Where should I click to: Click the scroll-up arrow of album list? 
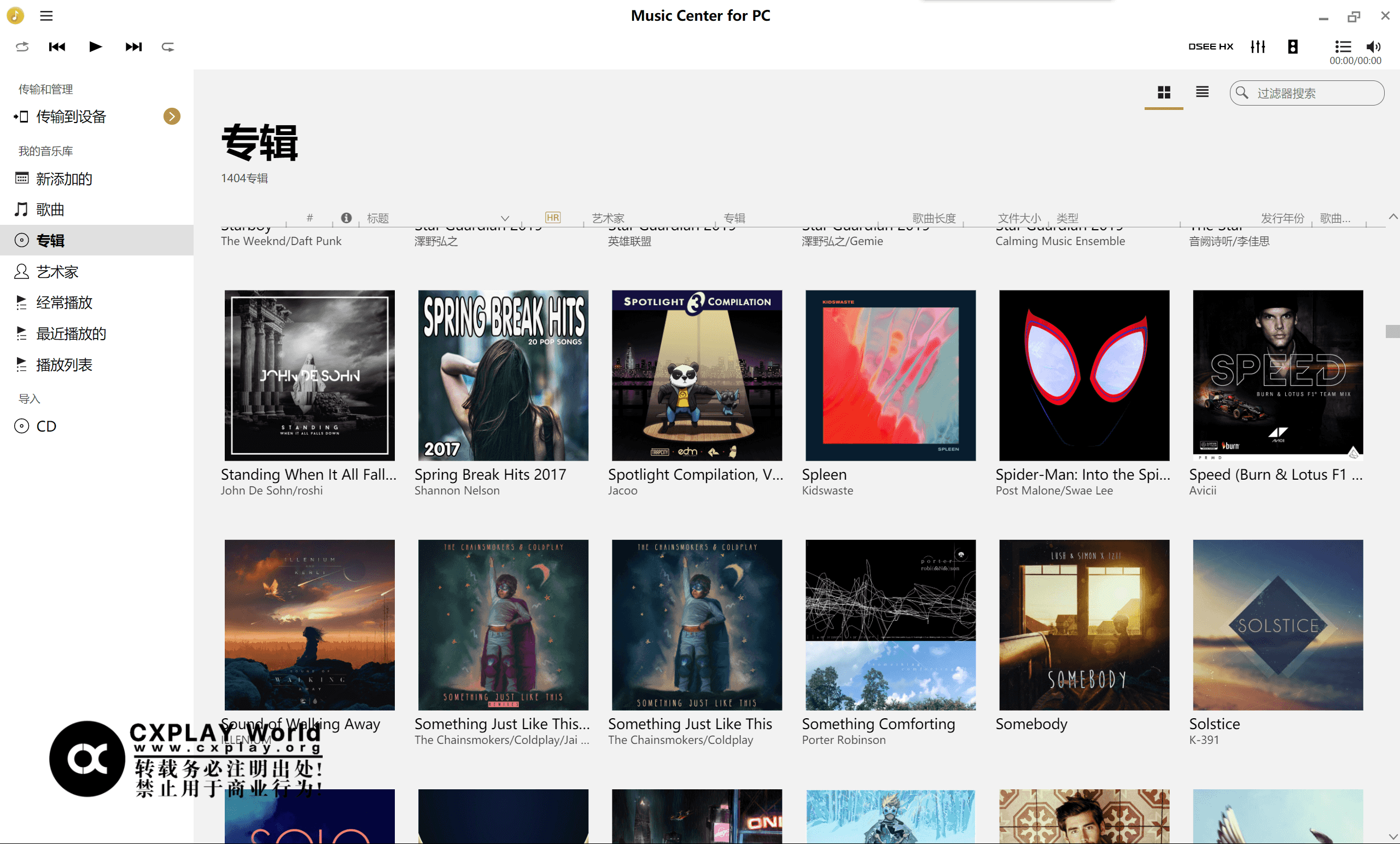[1392, 217]
